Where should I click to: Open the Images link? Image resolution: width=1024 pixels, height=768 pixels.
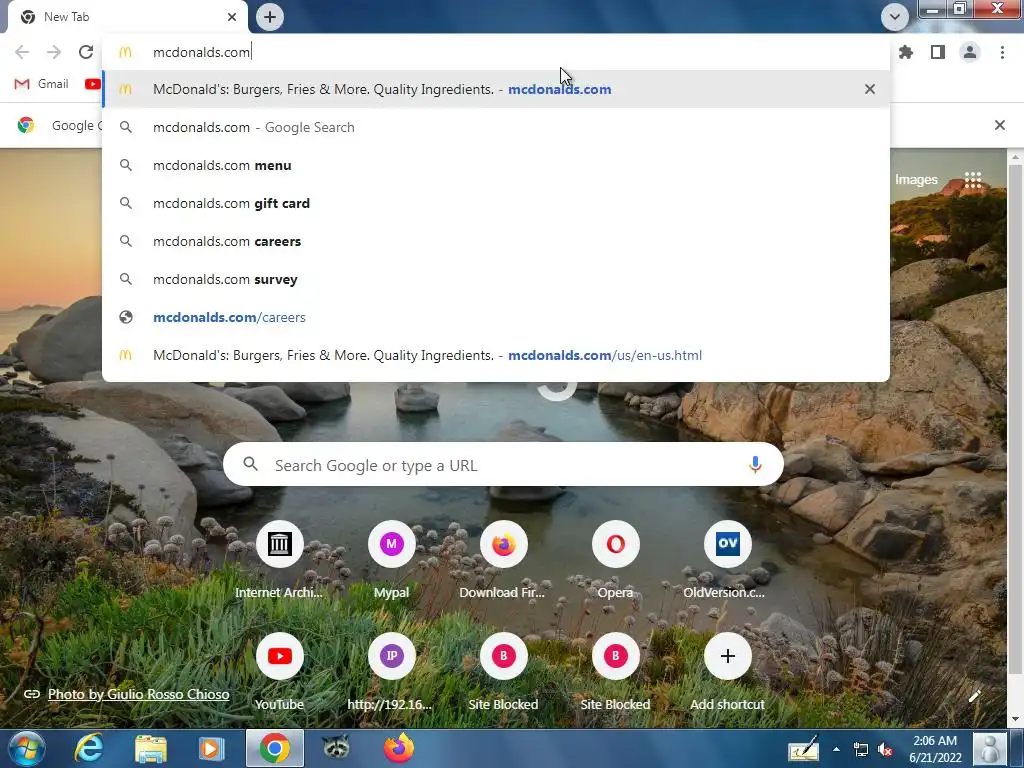(916, 180)
